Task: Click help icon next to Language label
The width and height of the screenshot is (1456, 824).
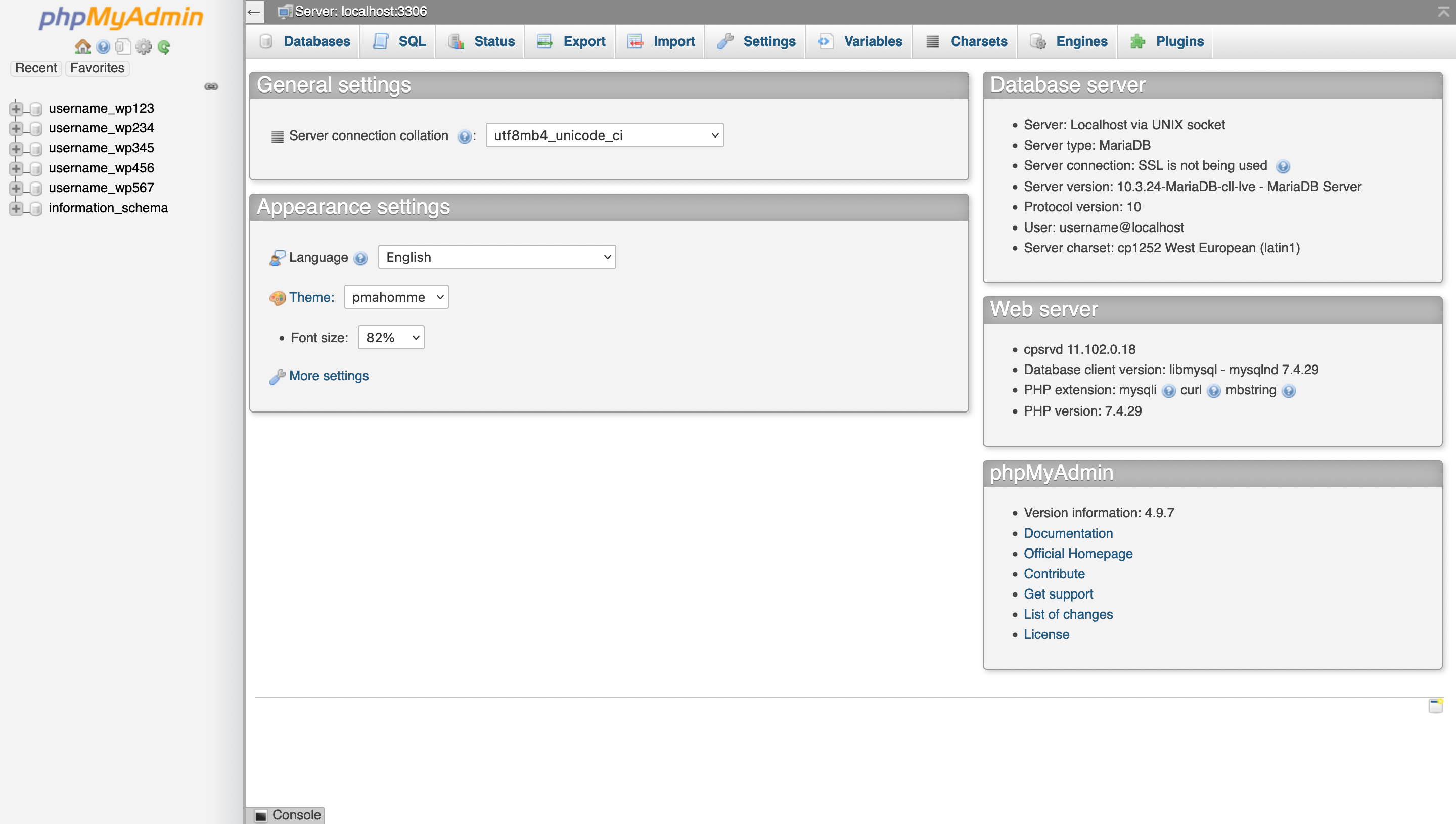Action: [360, 259]
